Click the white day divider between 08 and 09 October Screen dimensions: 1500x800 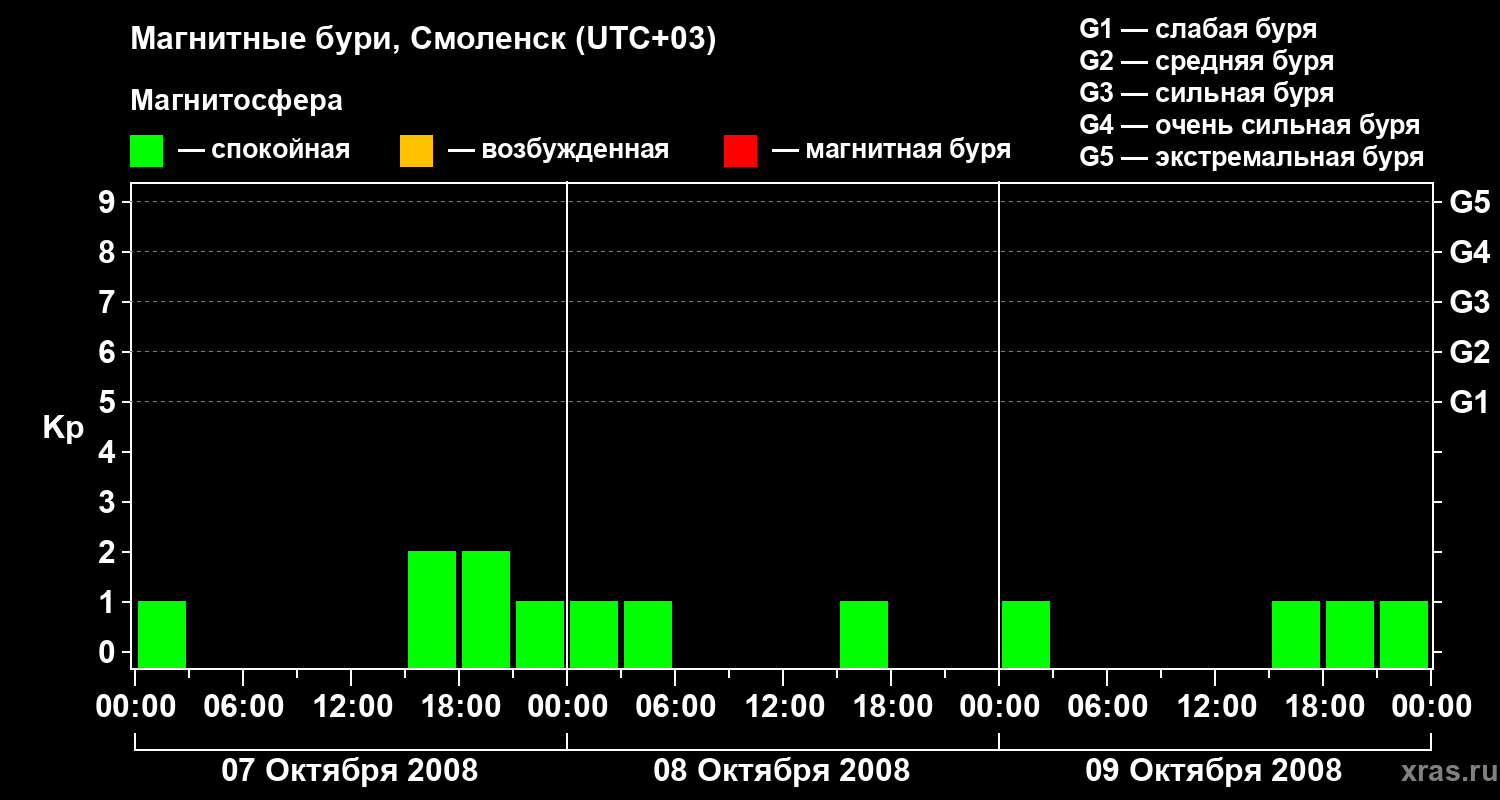click(x=999, y=425)
